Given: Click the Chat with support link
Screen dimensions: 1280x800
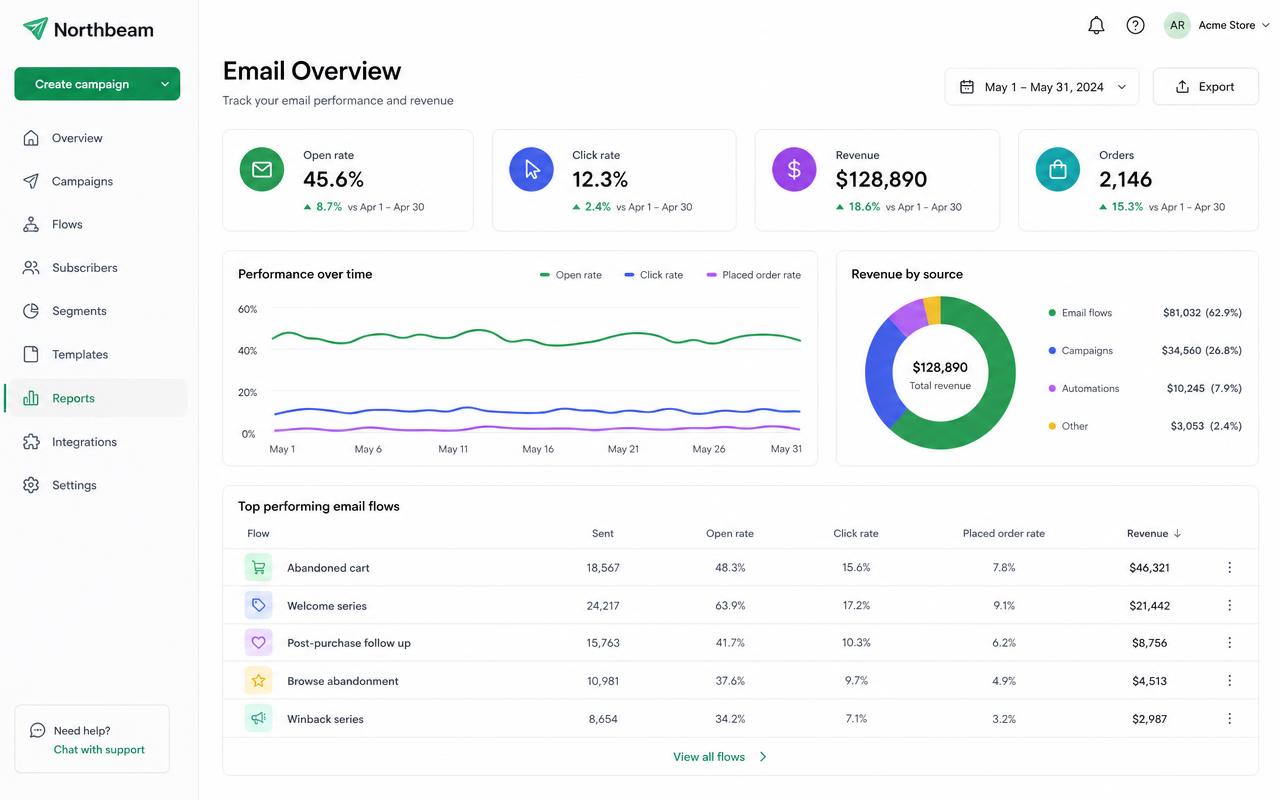Looking at the screenshot, I should 99,750.
